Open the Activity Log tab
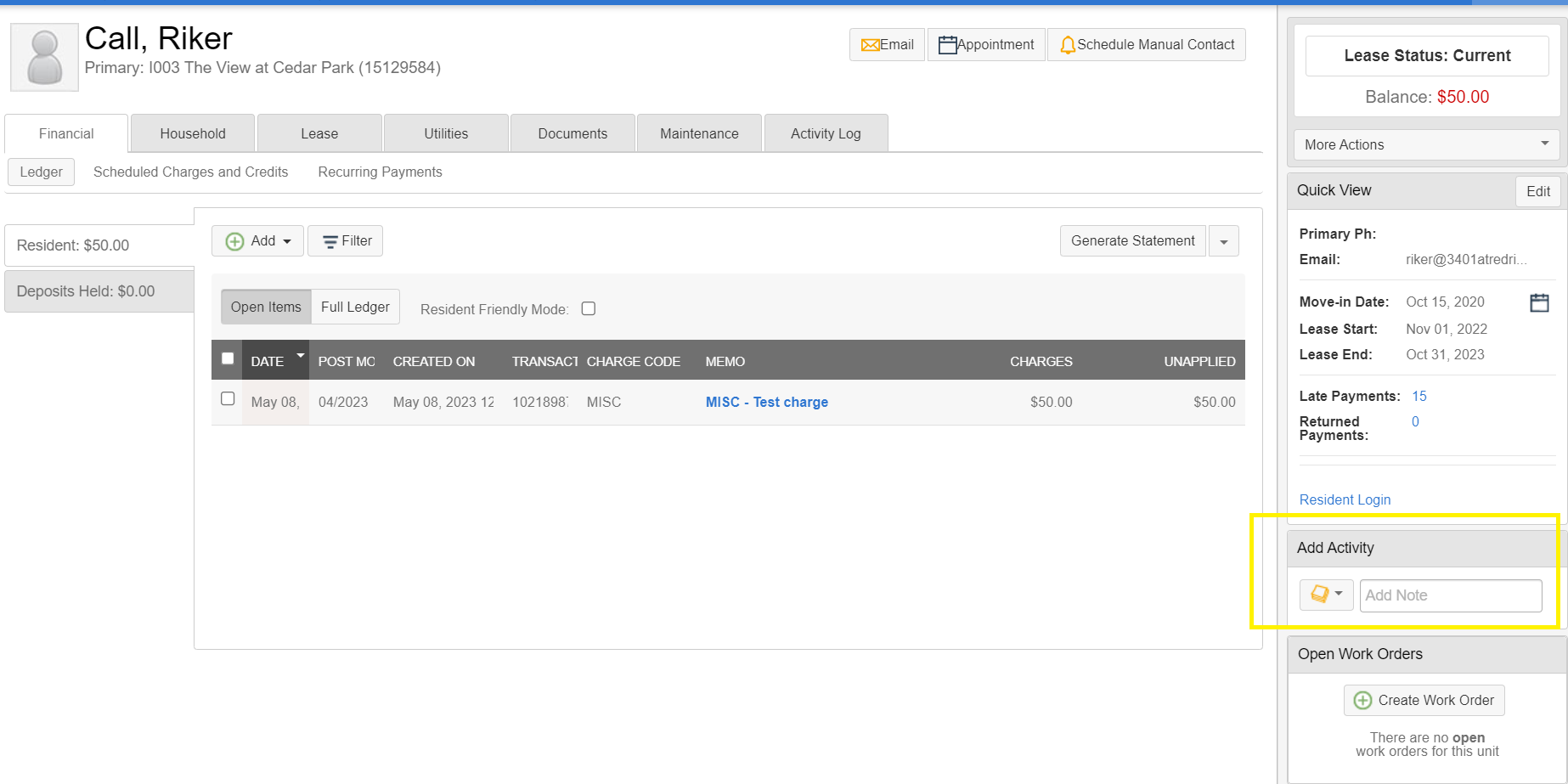1568x784 pixels. point(826,133)
